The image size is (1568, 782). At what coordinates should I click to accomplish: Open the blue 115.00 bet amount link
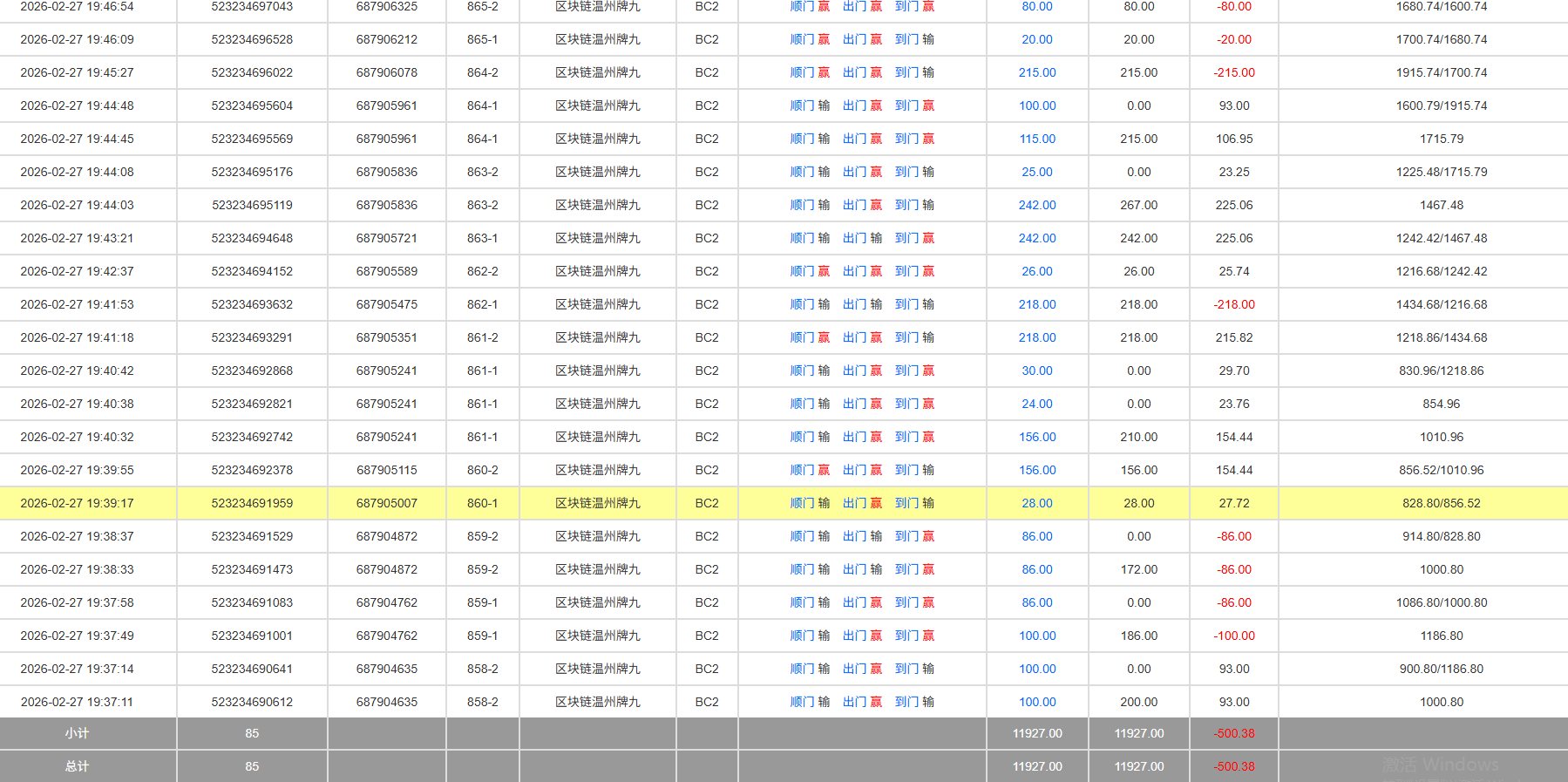pyautogui.click(x=1036, y=139)
